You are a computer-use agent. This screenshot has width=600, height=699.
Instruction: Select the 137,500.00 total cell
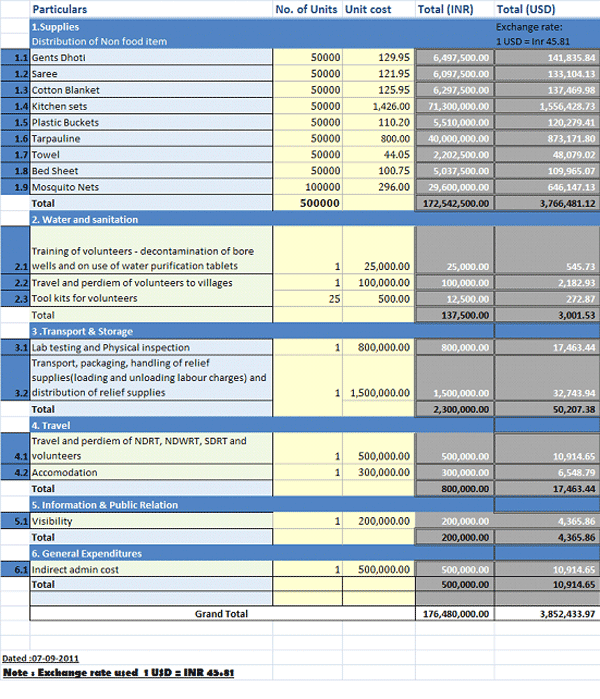click(454, 315)
